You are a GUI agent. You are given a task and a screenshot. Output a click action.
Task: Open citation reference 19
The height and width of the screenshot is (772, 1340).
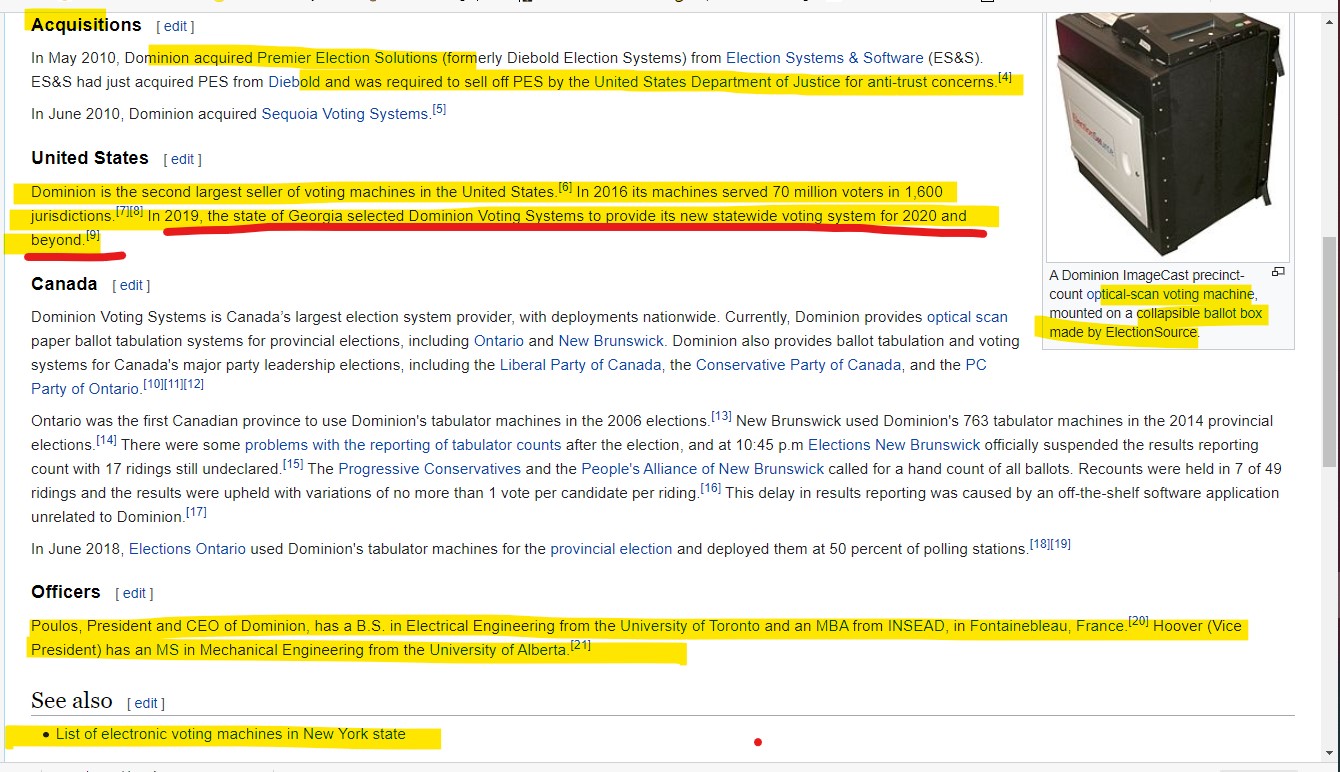tap(1061, 544)
